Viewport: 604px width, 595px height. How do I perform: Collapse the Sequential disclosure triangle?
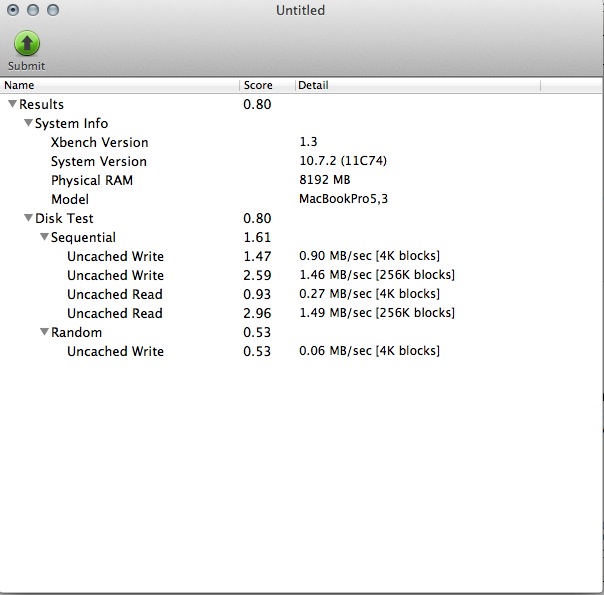[44, 236]
